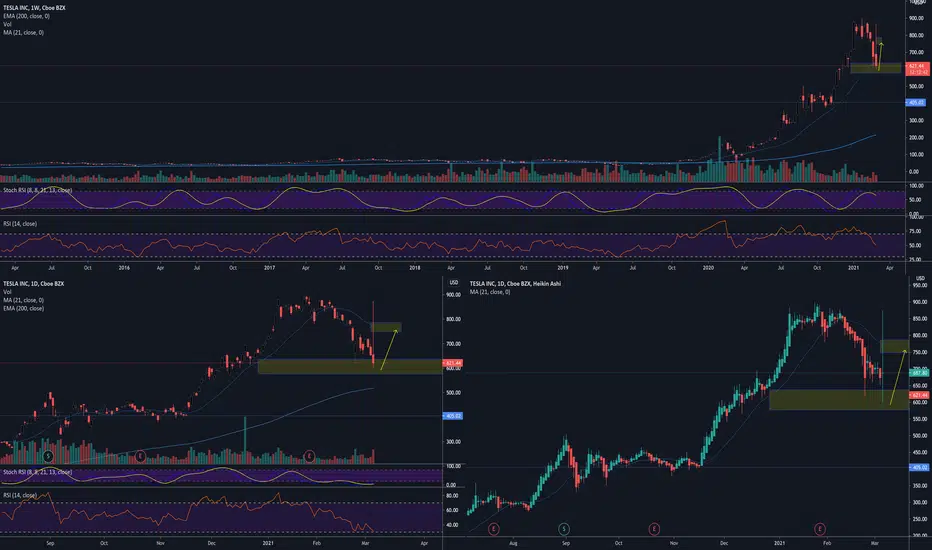Select the 'Vol' legend in the bottom-left daily chart

tap(7, 292)
